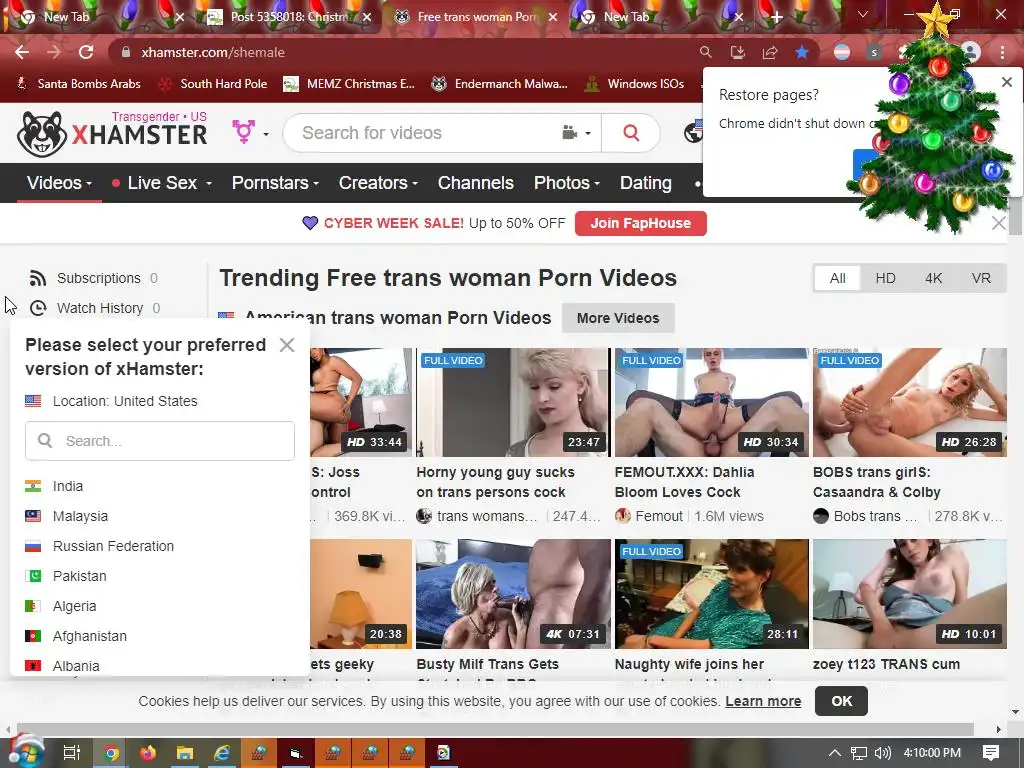Image resolution: width=1024 pixels, height=768 pixels.
Task: Open the zoom magnifier icon in address bar
Action: (705, 52)
